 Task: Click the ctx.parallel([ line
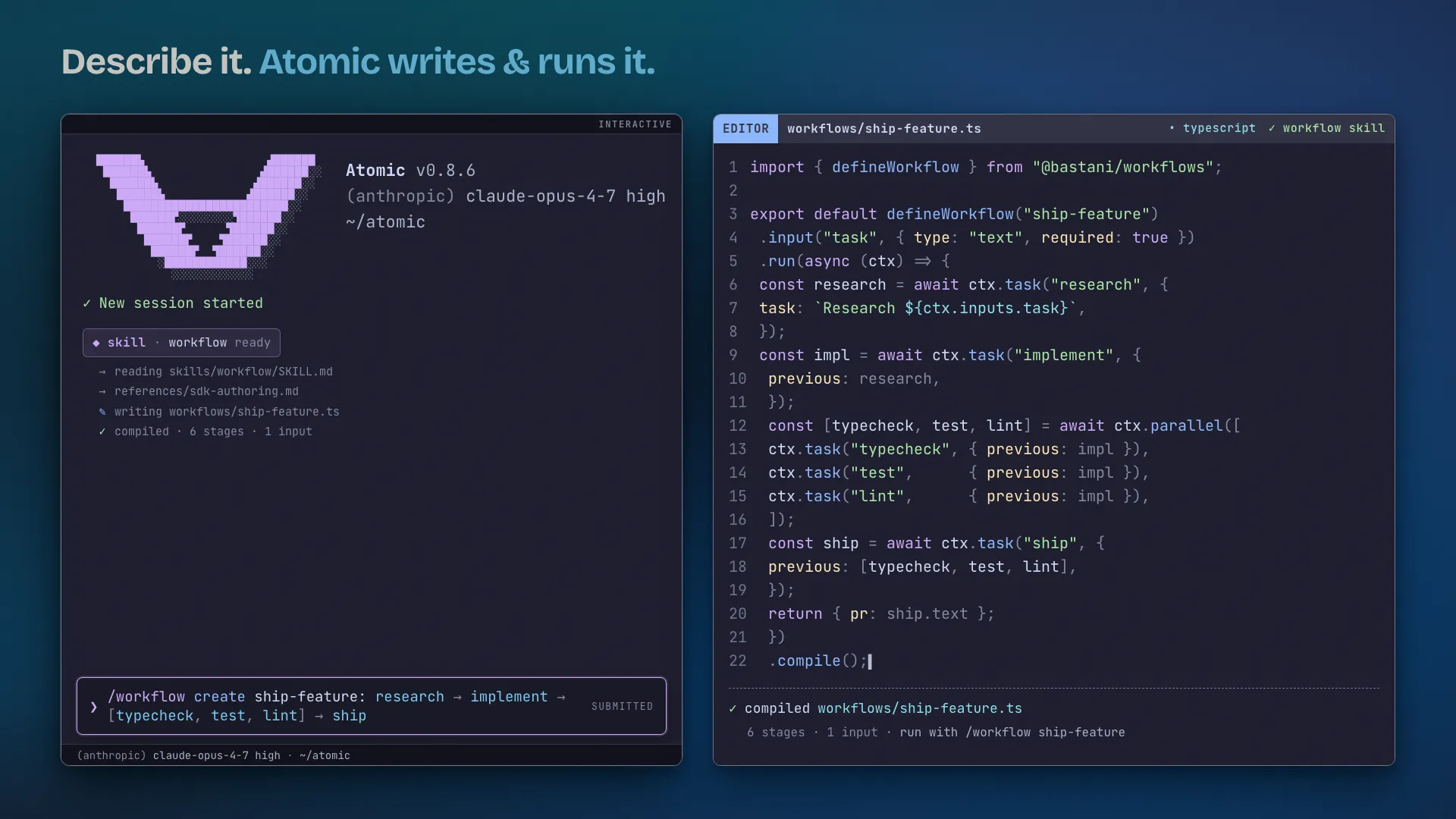(x=1005, y=426)
